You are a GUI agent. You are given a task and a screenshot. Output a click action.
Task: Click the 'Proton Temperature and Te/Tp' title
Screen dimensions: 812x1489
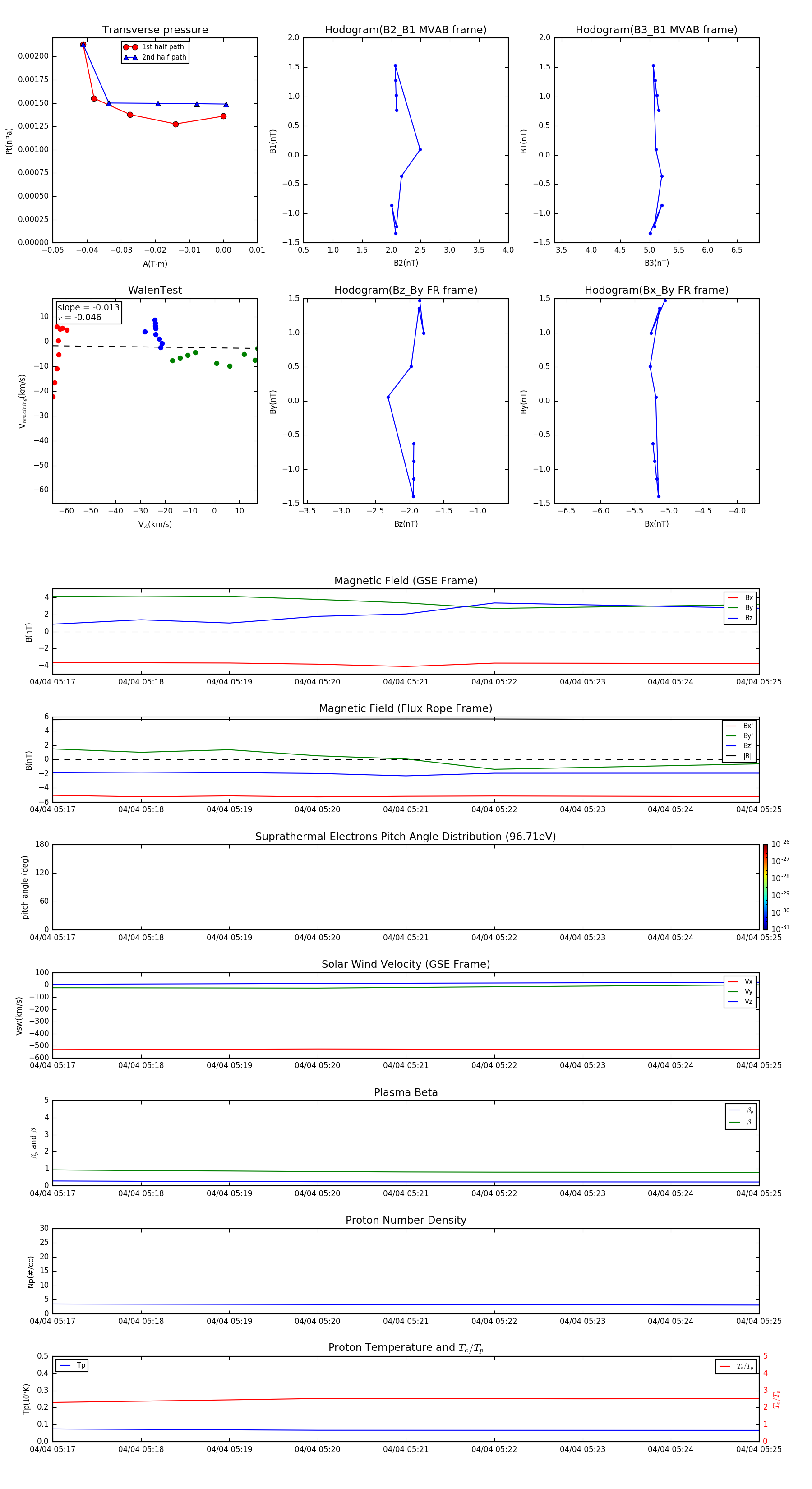[406, 1348]
